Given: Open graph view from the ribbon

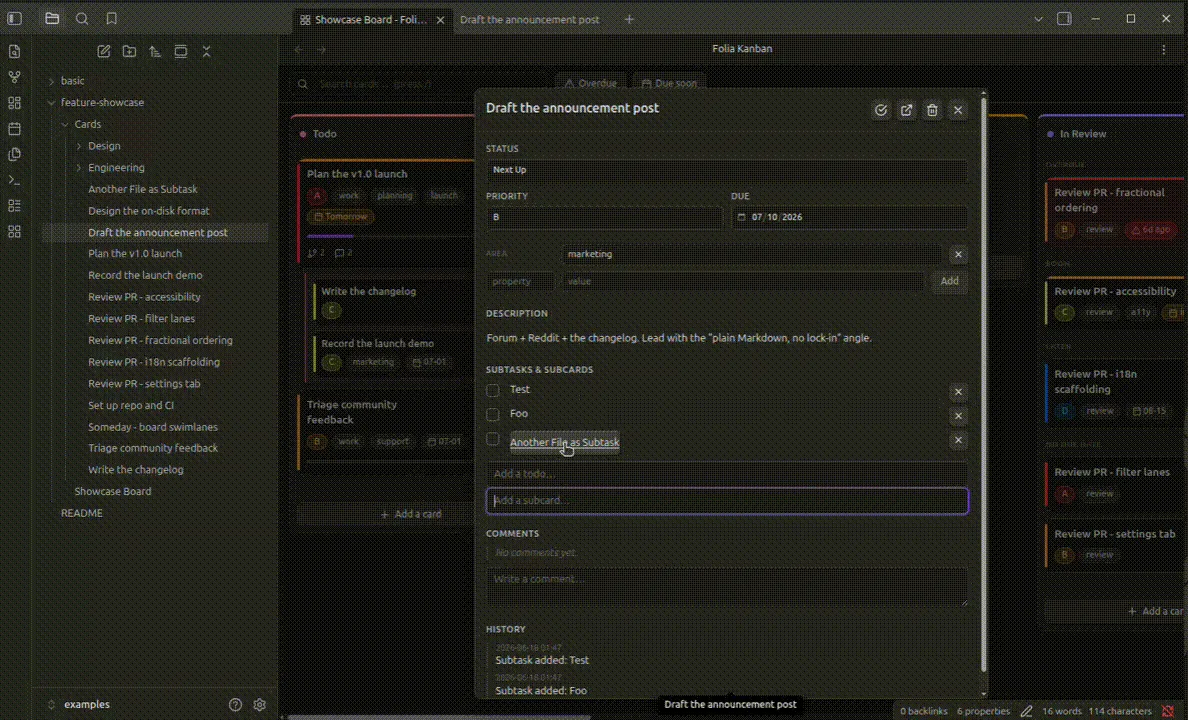Looking at the screenshot, I should click(14, 77).
